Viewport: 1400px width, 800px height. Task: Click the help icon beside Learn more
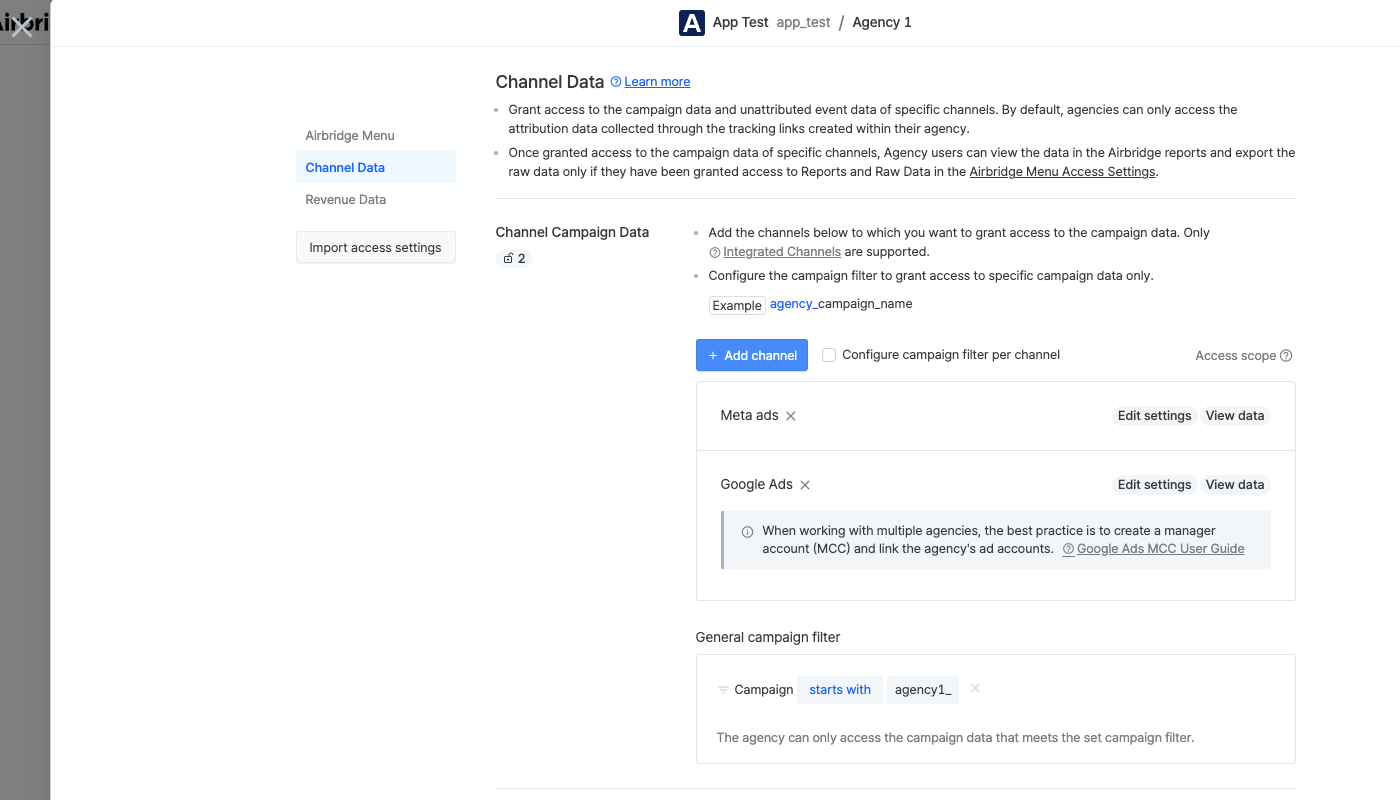[616, 82]
